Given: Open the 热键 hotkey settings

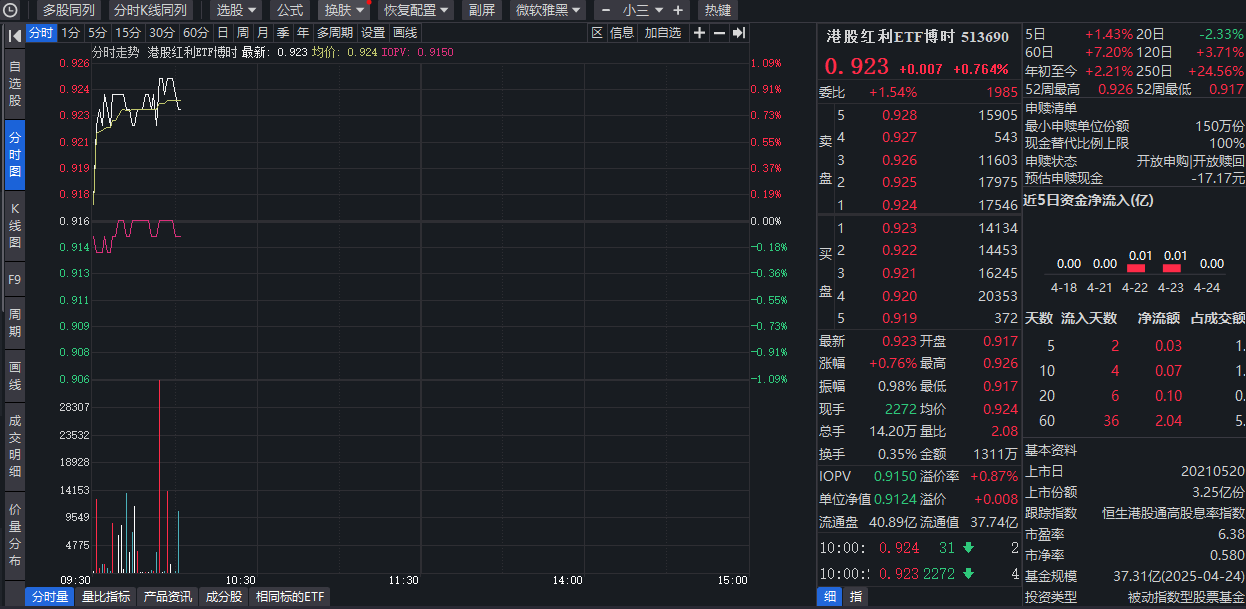Looking at the screenshot, I should [717, 10].
